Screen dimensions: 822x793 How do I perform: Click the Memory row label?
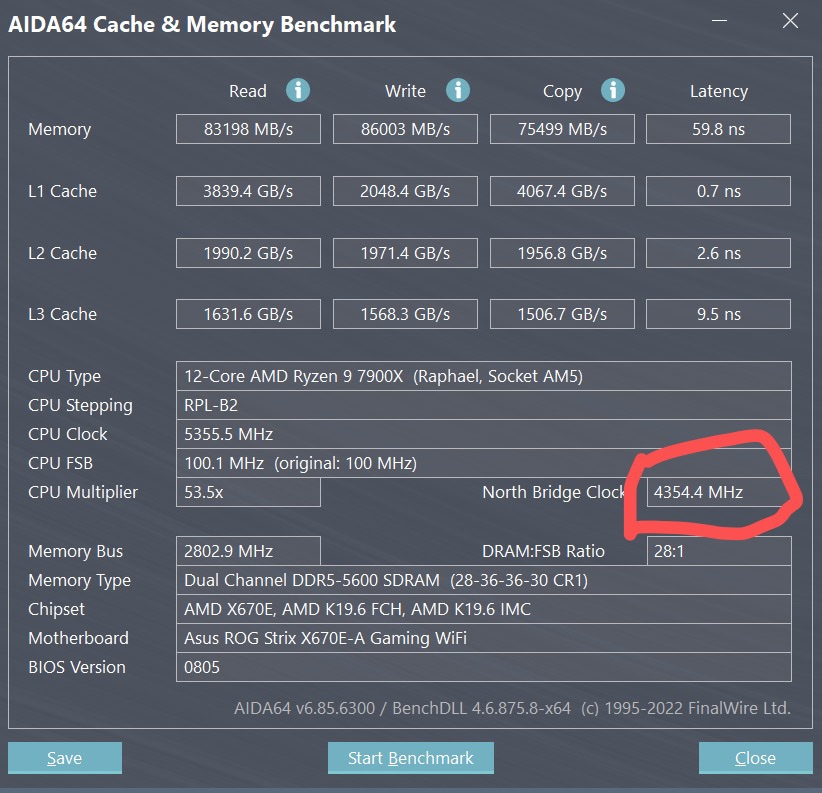click(x=60, y=129)
